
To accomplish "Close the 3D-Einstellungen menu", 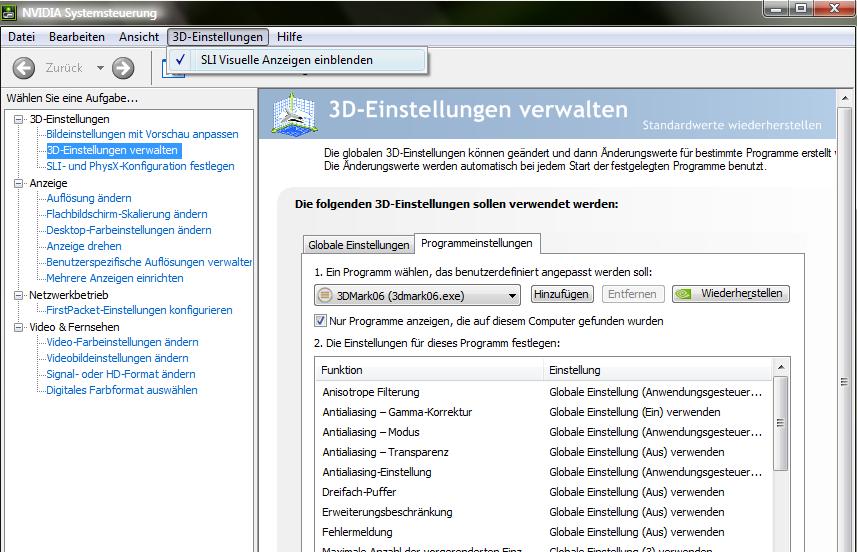I will click(x=218, y=37).
